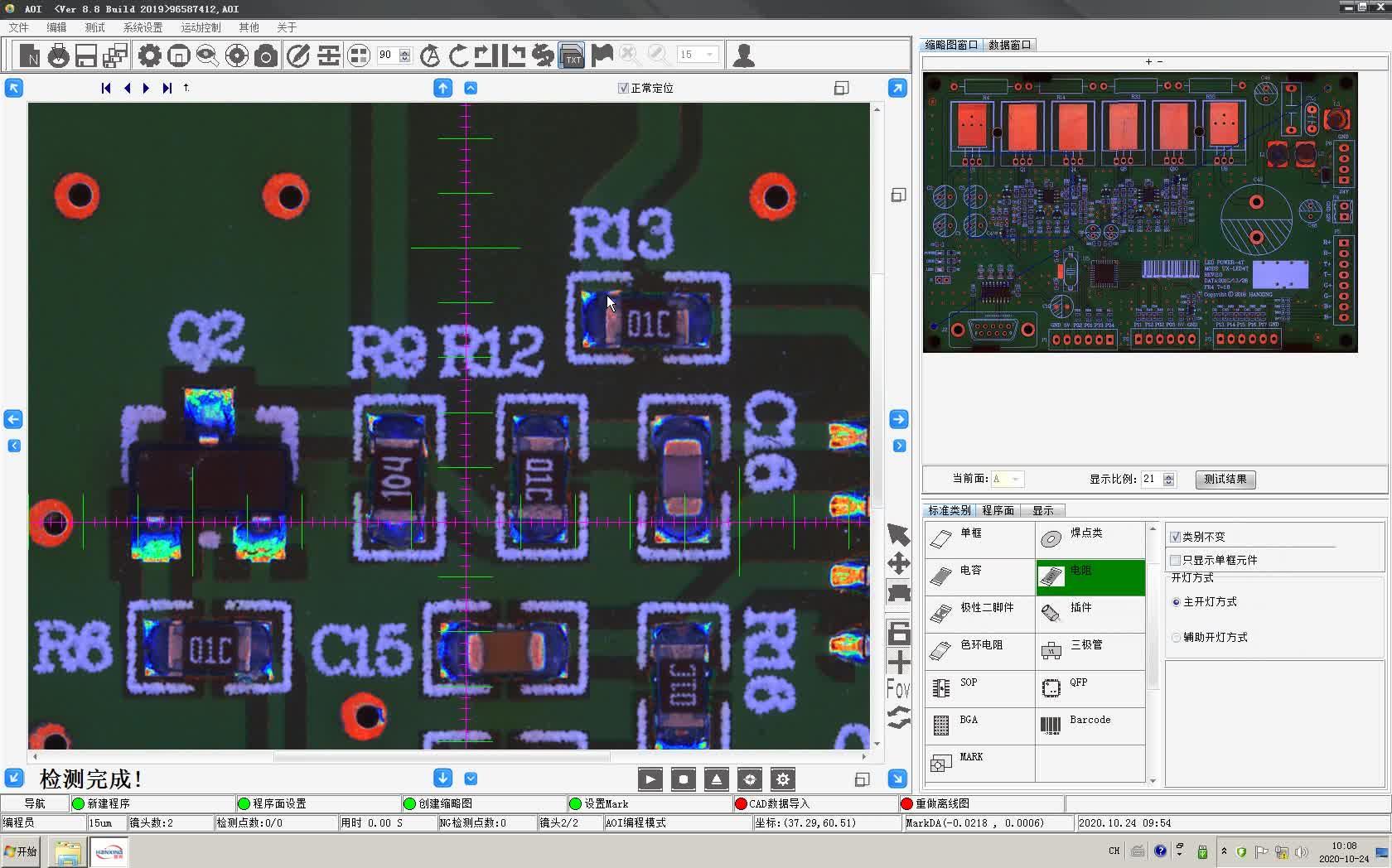
Task: Toggle the 正常定位 checkbox
Action: tap(623, 88)
